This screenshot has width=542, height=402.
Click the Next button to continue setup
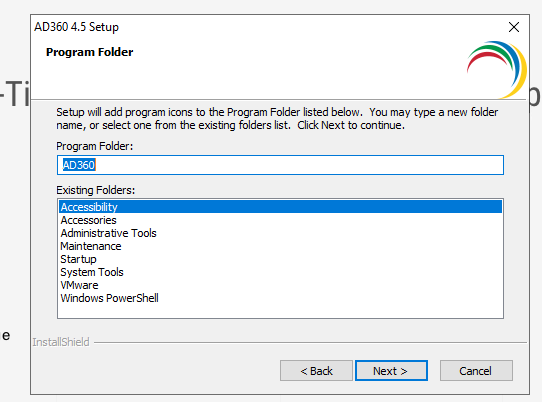(x=391, y=371)
